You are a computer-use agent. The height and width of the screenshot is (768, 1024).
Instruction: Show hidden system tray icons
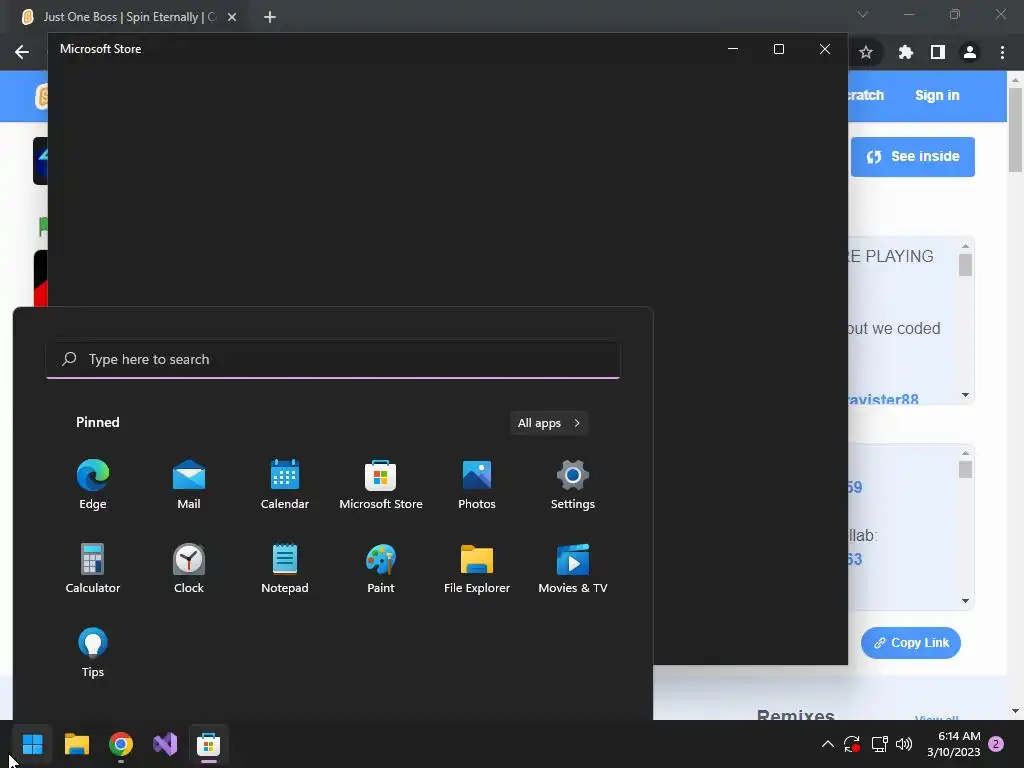(x=827, y=744)
